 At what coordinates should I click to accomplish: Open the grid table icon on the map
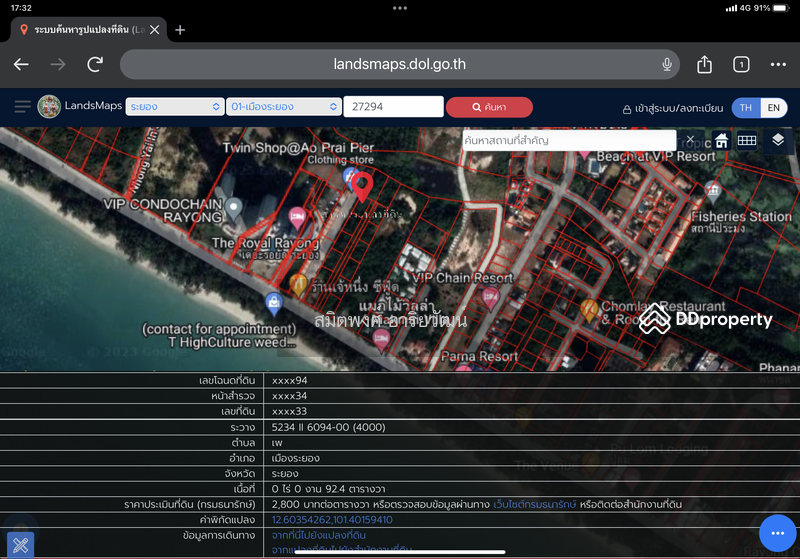click(x=747, y=140)
